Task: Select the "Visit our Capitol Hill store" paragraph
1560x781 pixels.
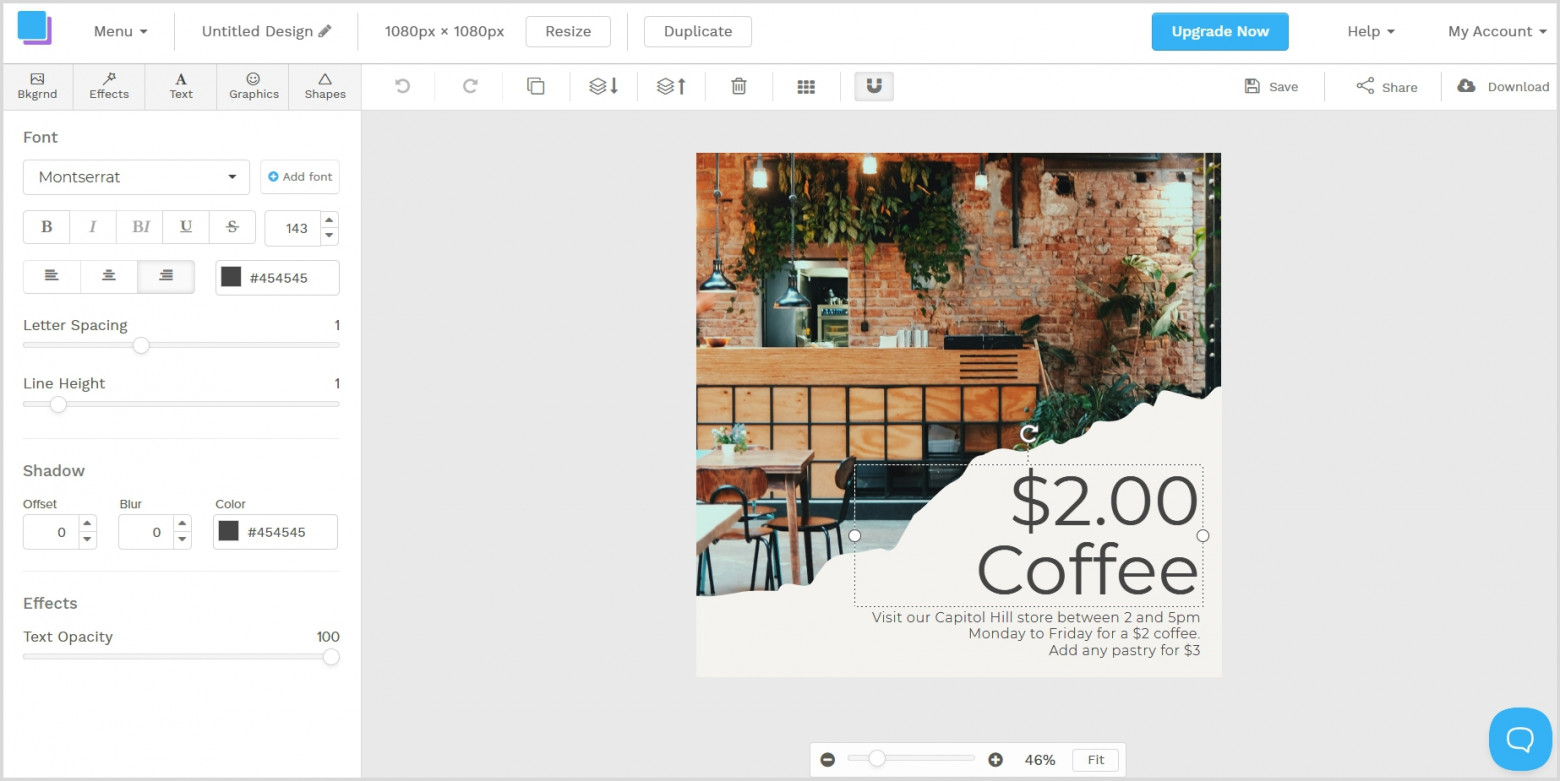Action: coord(1035,634)
